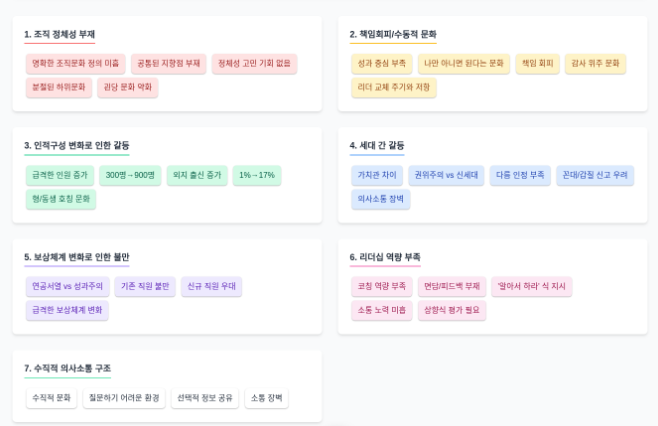Click the '명확한 조직문화 정의 미흡' tag
The height and width of the screenshot is (426, 658).
[x=75, y=63]
